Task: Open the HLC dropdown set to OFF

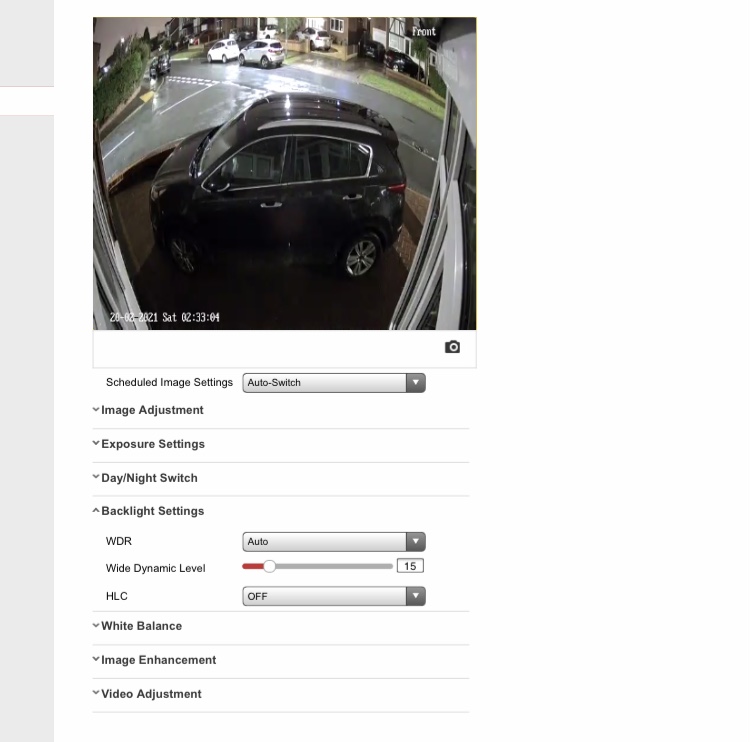Action: (x=333, y=596)
